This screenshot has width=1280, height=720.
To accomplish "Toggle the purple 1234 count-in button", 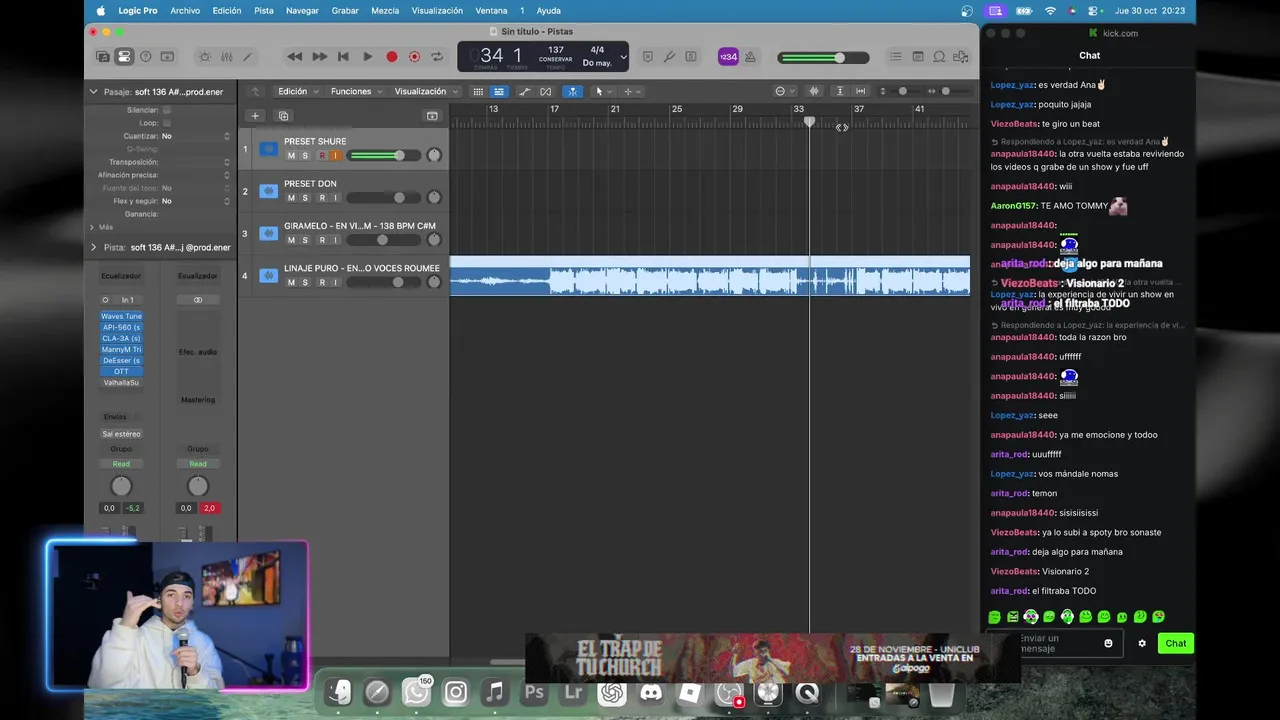I will point(728,57).
